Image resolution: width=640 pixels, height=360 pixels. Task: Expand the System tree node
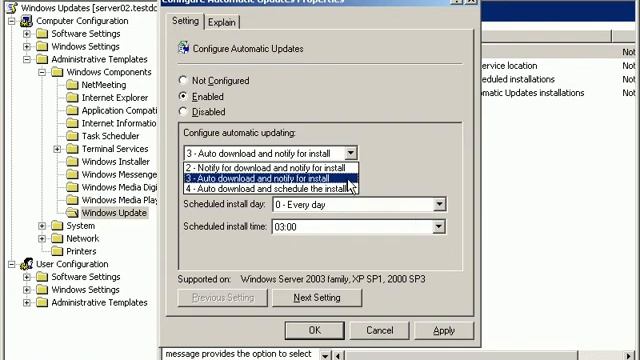42,225
